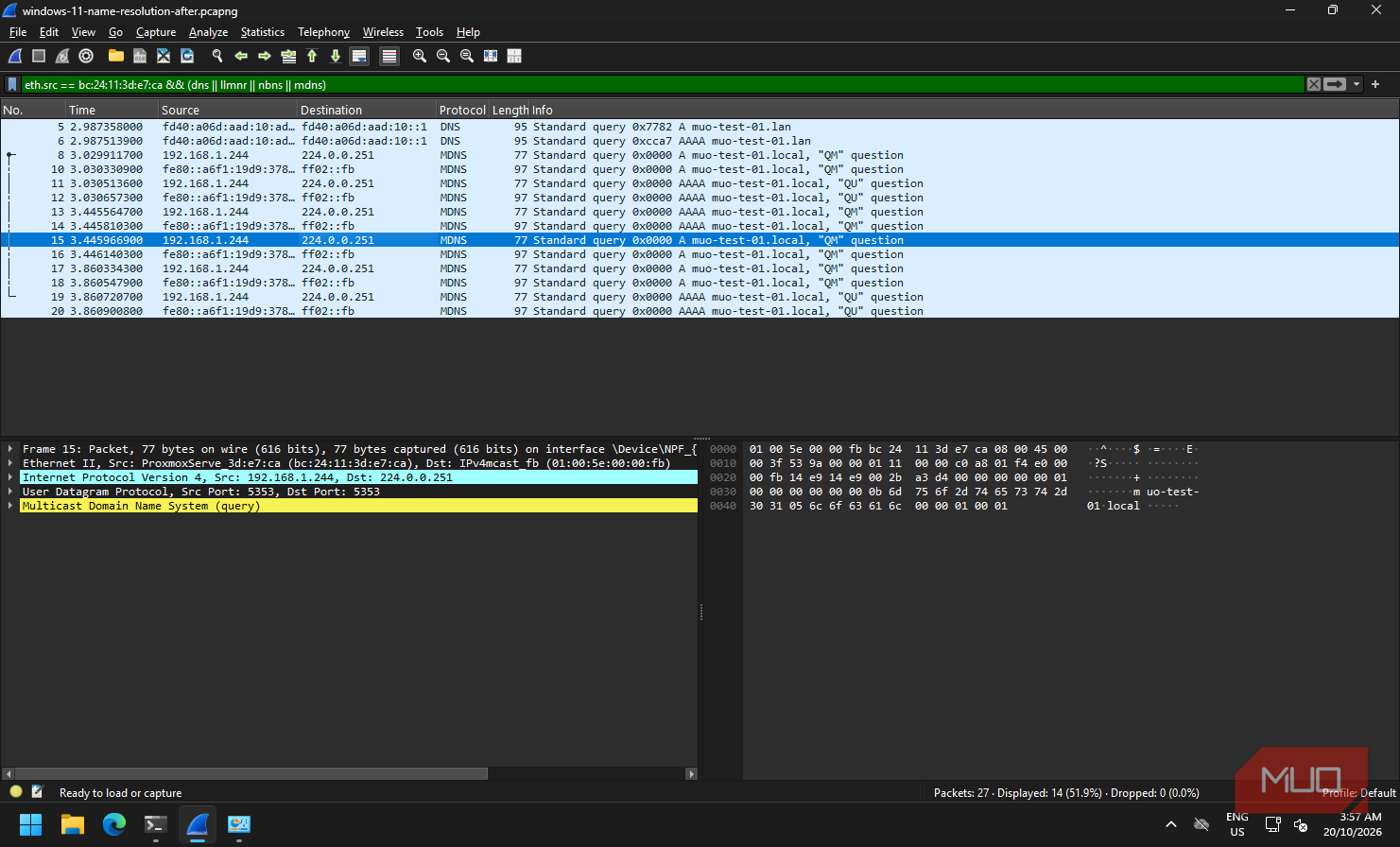Click the display filter text field
This screenshot has height=847, width=1400.
[662, 84]
